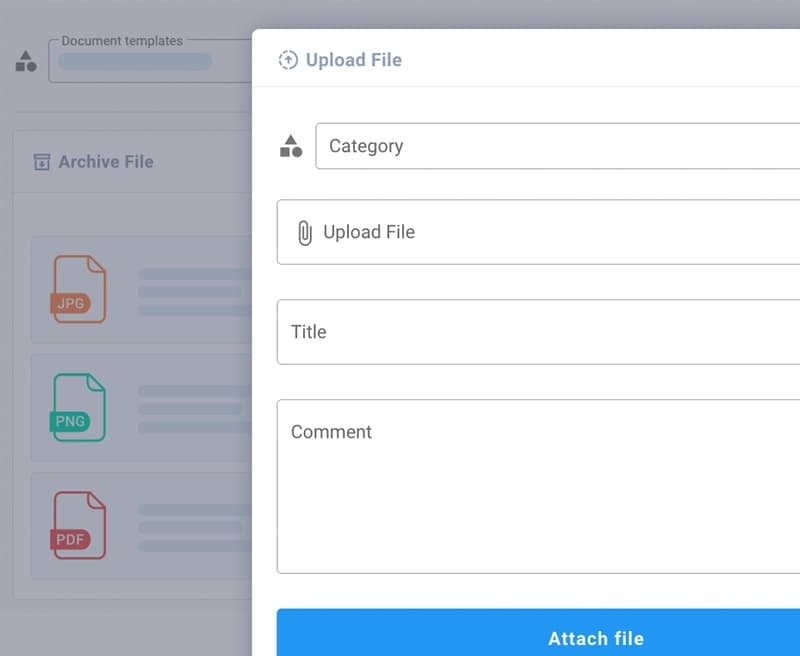800x656 pixels.
Task: Focus the Title input field
Action: tap(538, 332)
